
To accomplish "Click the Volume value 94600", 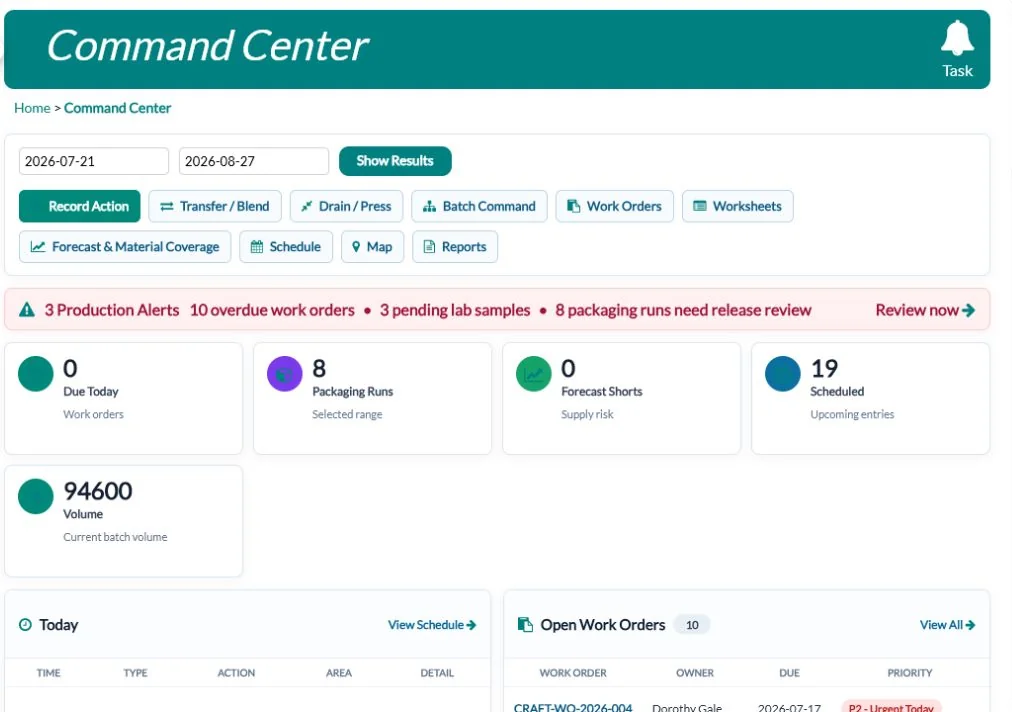I will tap(97, 491).
